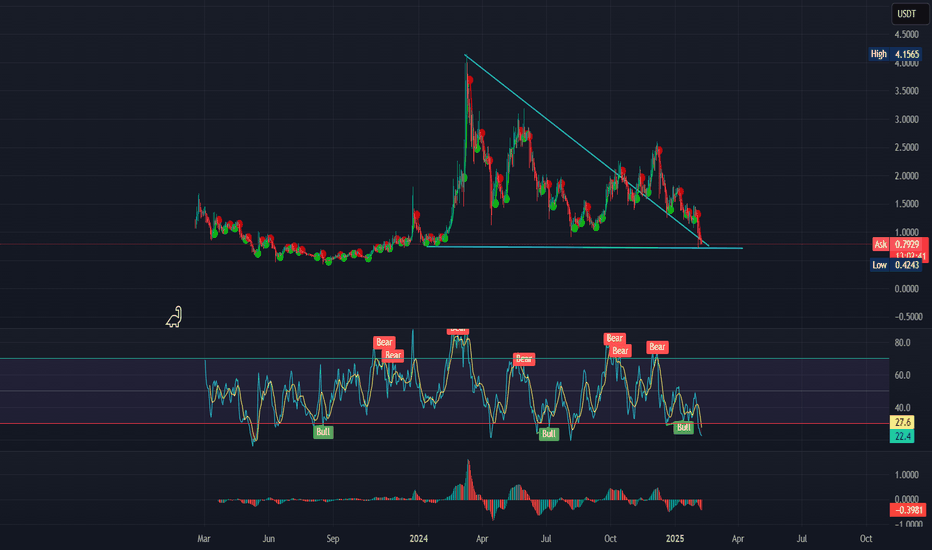
Task: Click the yellow 27.6 RSI value tag
Action: point(902,422)
